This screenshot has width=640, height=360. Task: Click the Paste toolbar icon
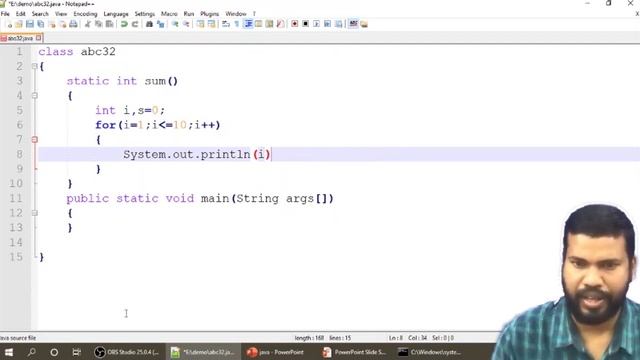tap(109, 24)
